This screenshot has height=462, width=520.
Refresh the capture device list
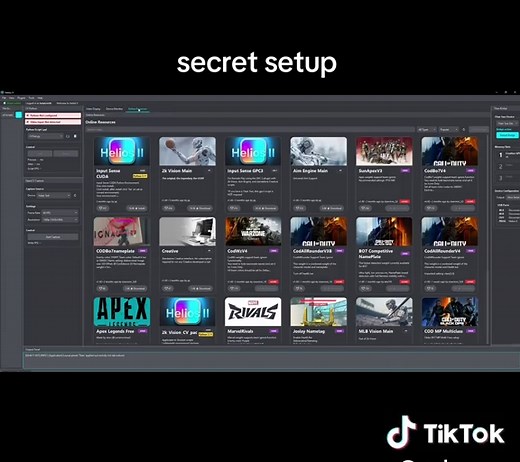(75, 195)
